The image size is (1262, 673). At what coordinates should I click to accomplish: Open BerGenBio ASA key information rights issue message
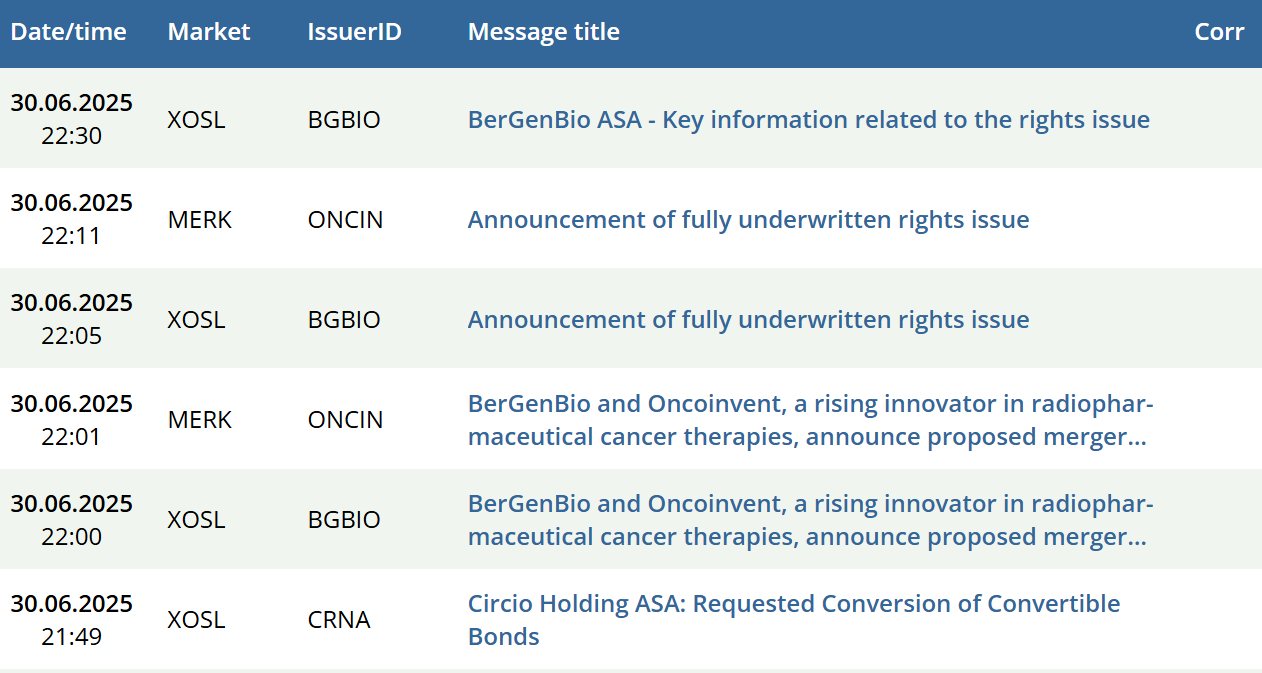[x=809, y=120]
